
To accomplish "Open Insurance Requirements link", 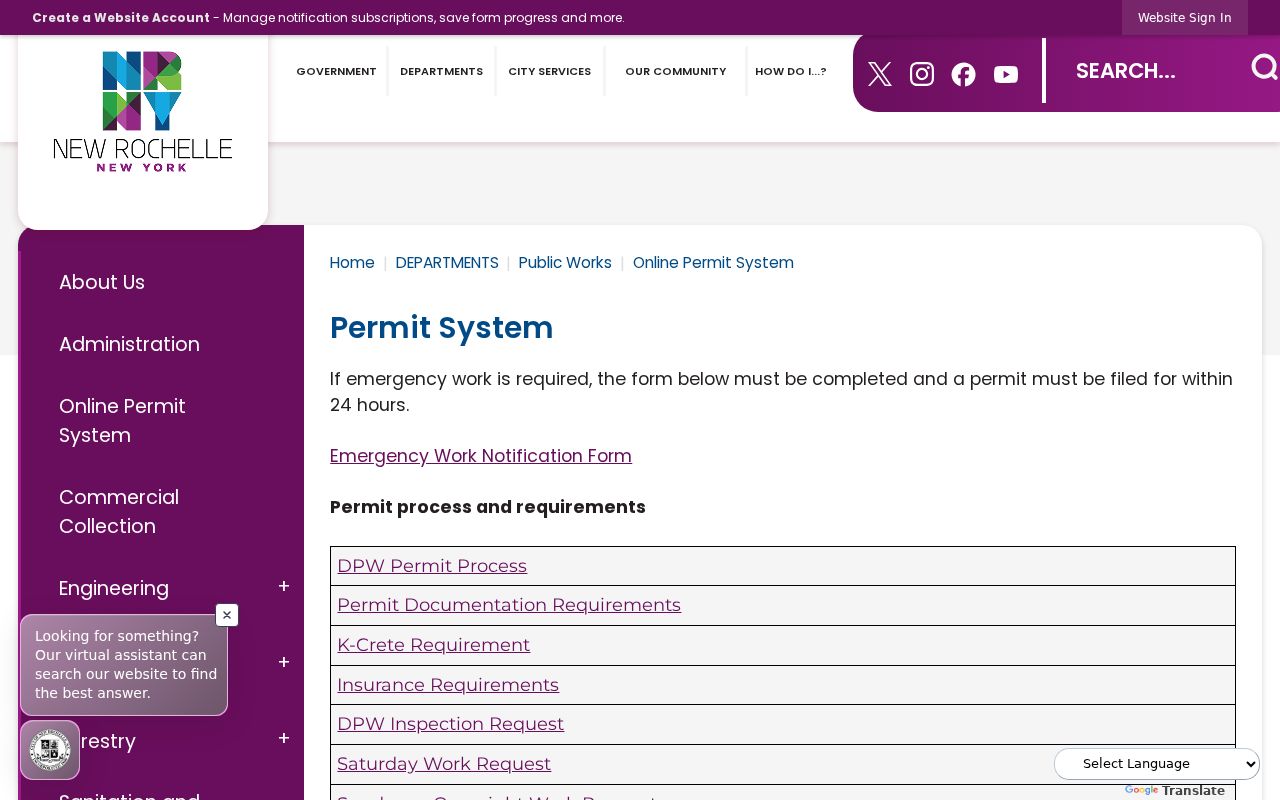I will 448,685.
